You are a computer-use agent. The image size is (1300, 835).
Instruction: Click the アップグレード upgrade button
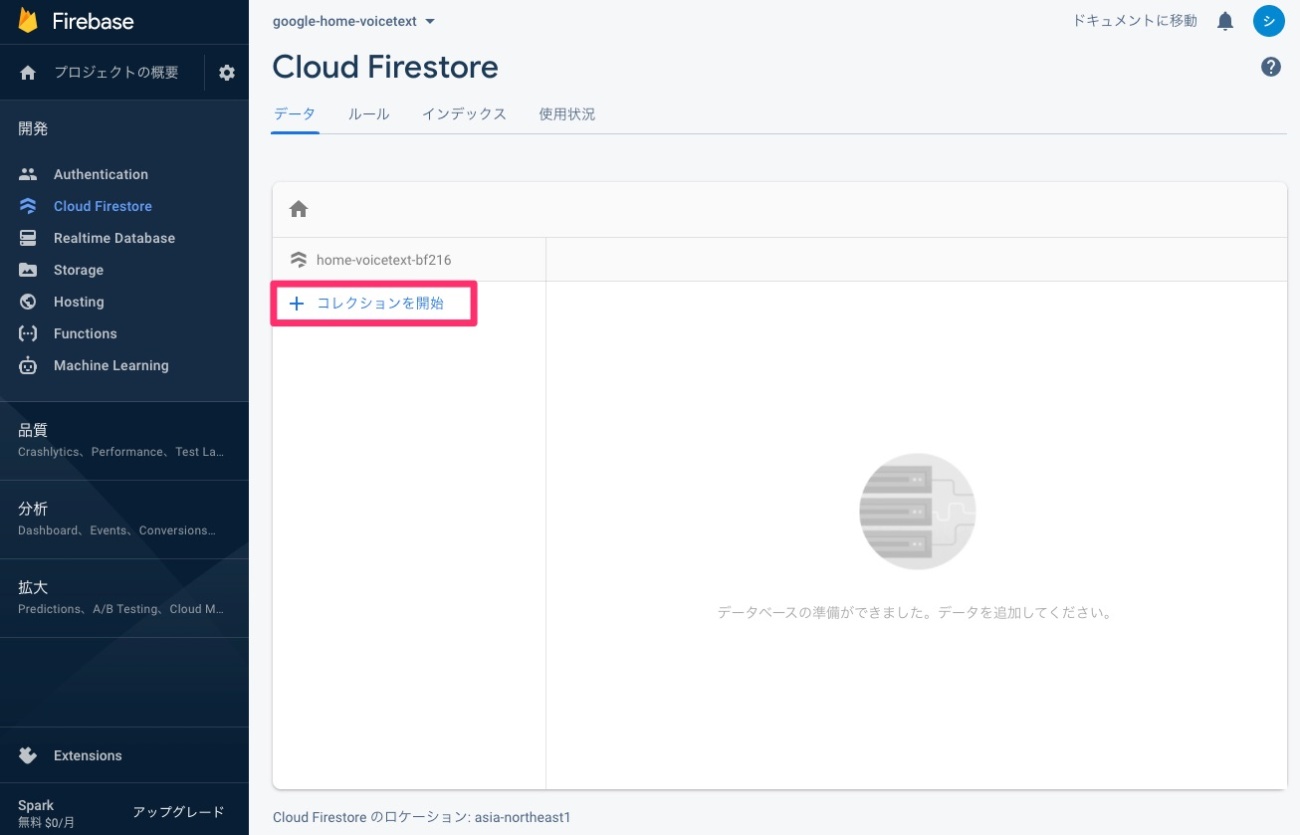click(x=178, y=812)
